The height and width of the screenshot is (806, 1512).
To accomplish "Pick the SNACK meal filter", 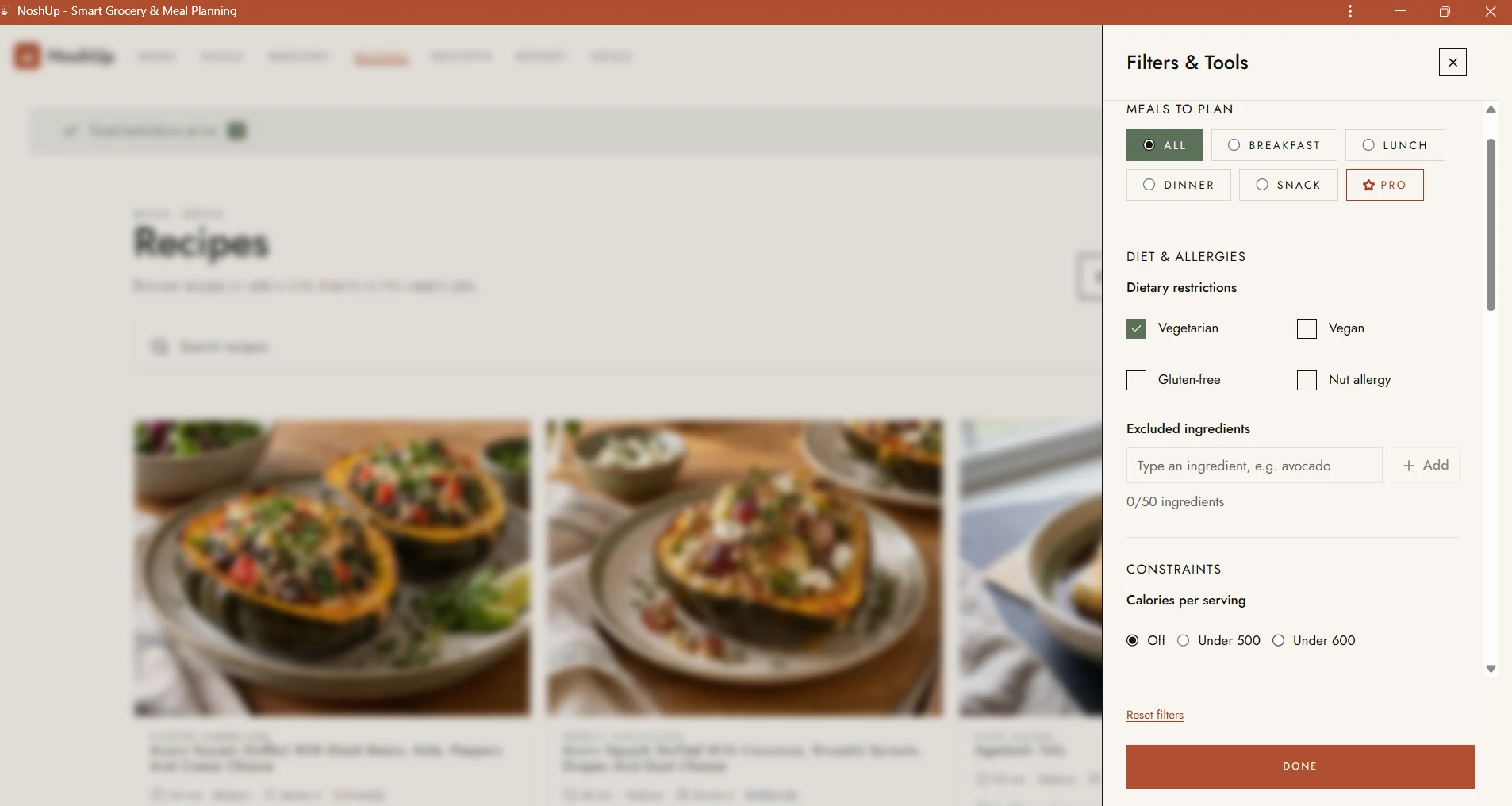I will tap(1288, 185).
